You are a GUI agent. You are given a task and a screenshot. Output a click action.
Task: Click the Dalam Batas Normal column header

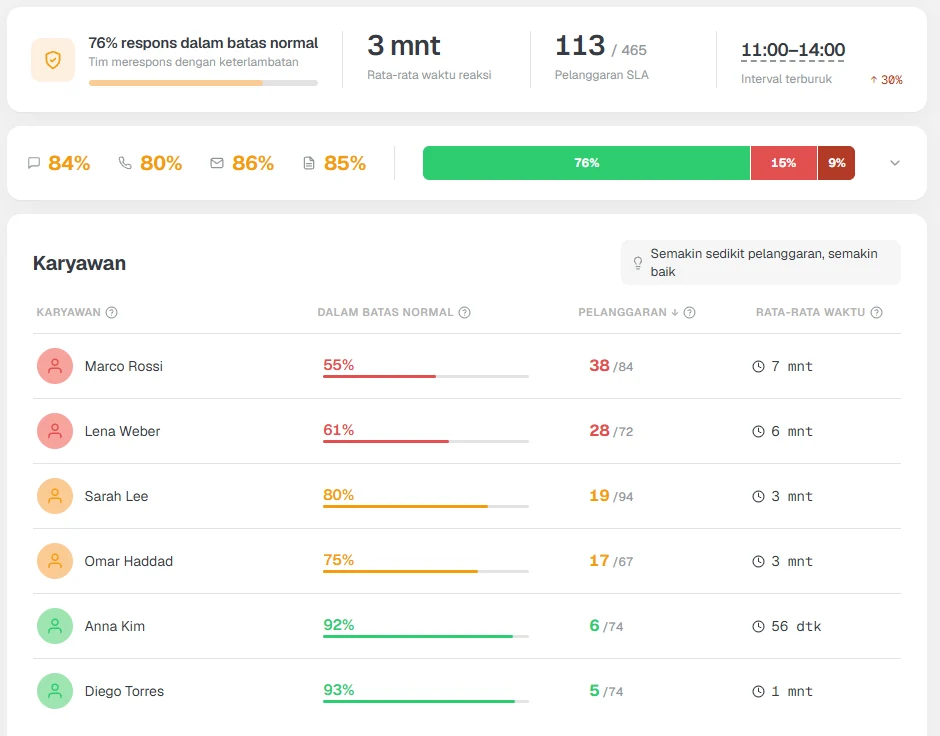385,312
